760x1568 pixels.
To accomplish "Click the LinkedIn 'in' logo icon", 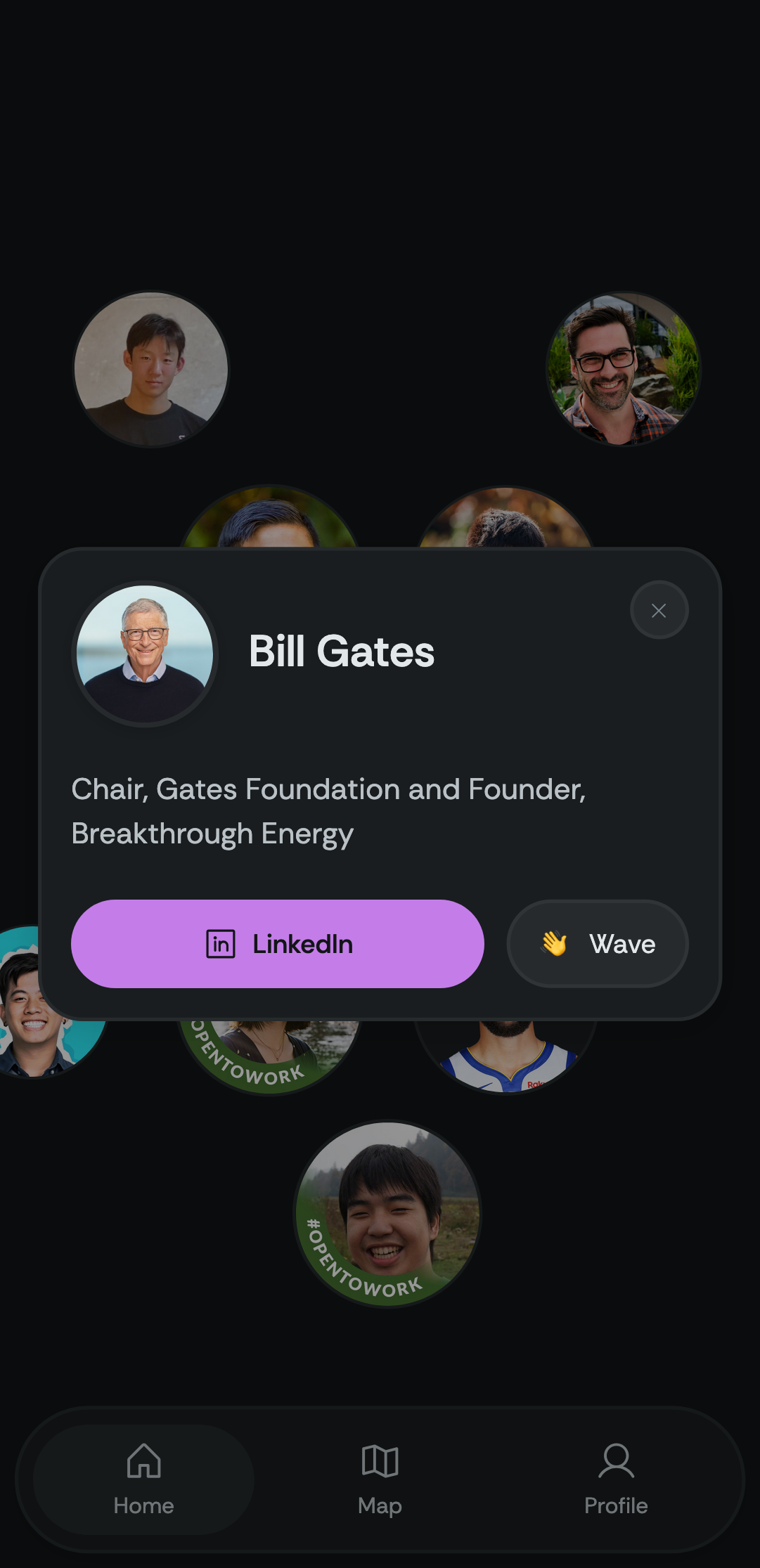I will [x=221, y=944].
